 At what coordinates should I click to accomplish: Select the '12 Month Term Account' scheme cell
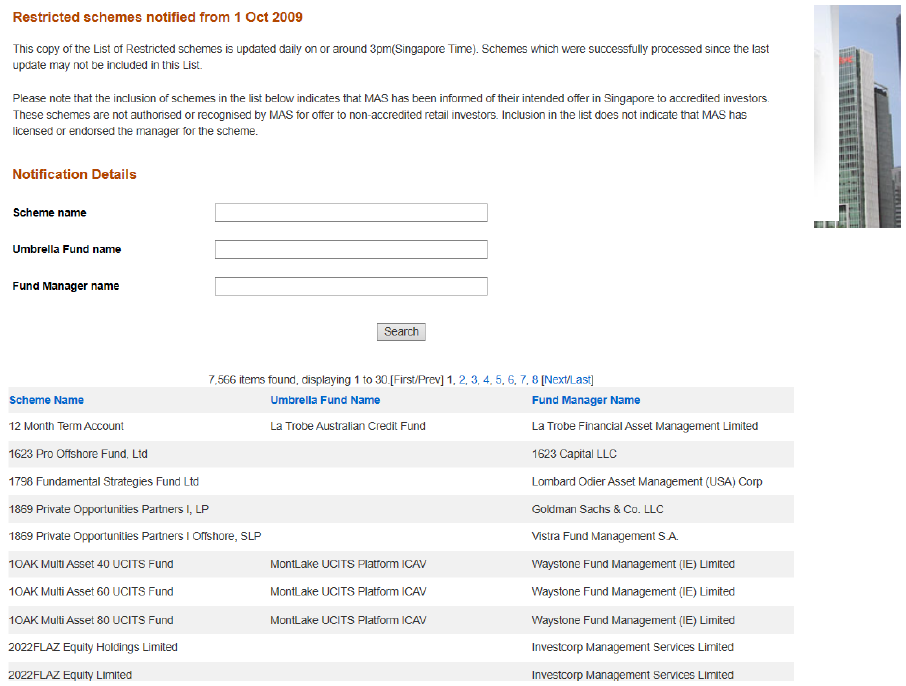click(x=66, y=426)
